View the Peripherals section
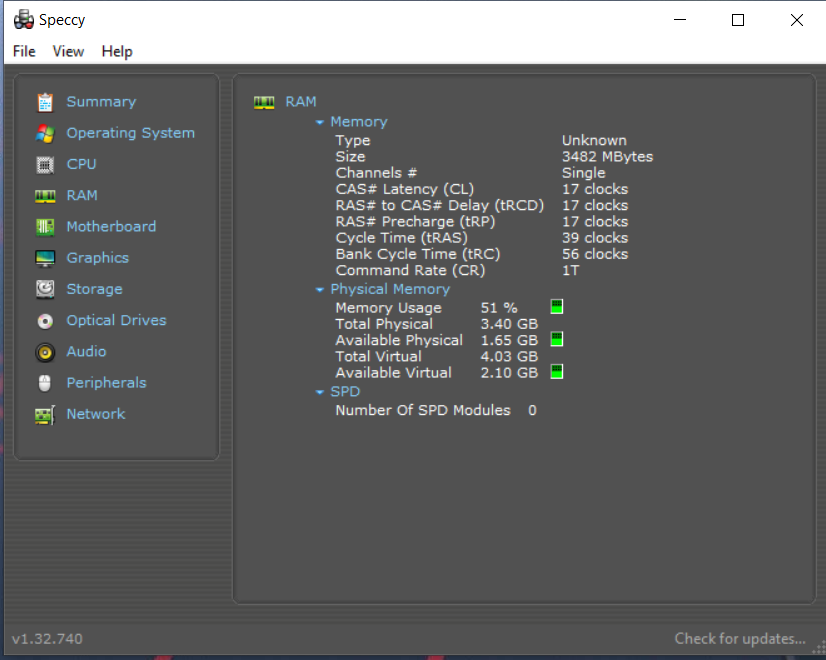The width and height of the screenshot is (826, 660). coord(106,382)
